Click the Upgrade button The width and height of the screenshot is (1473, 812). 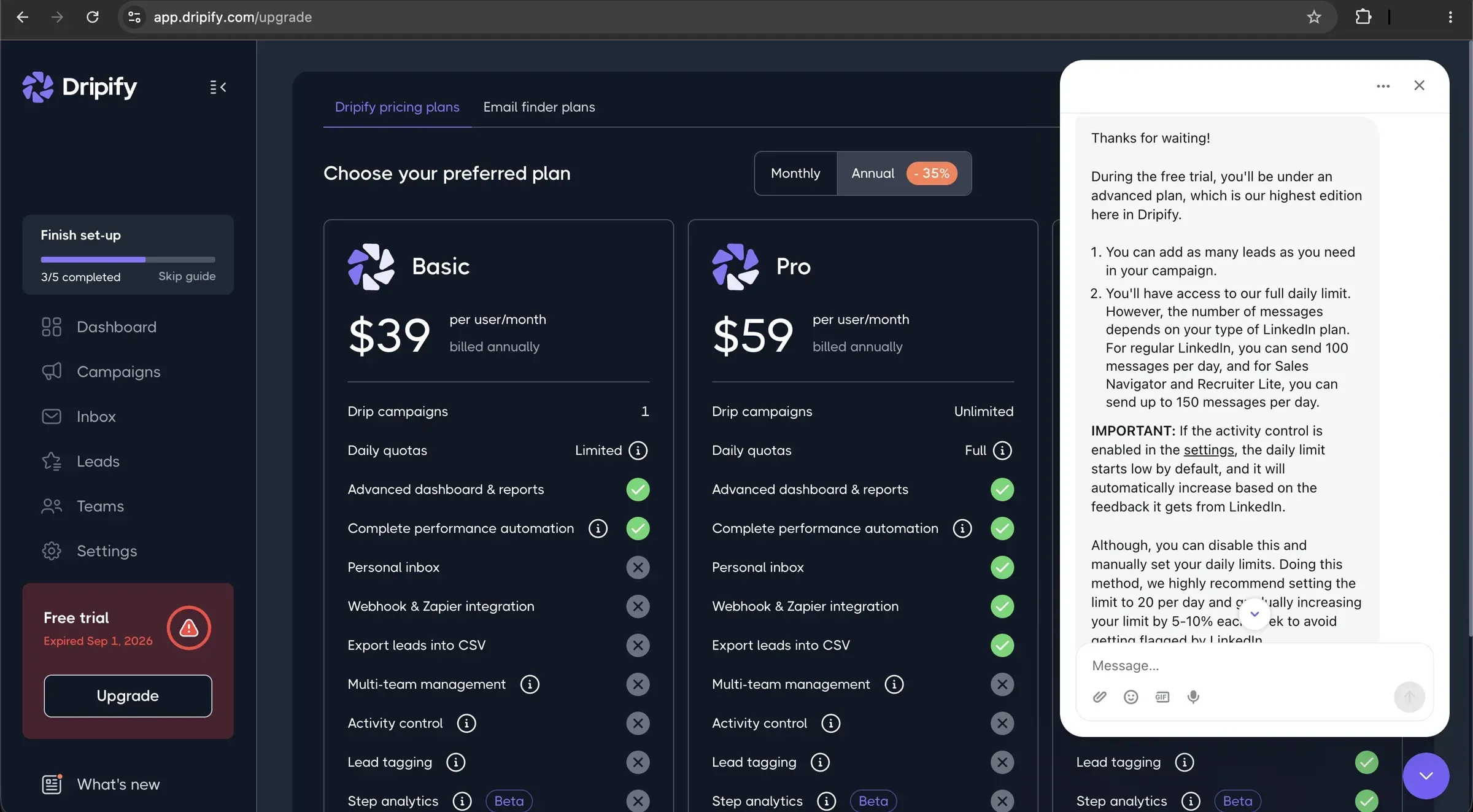(128, 696)
